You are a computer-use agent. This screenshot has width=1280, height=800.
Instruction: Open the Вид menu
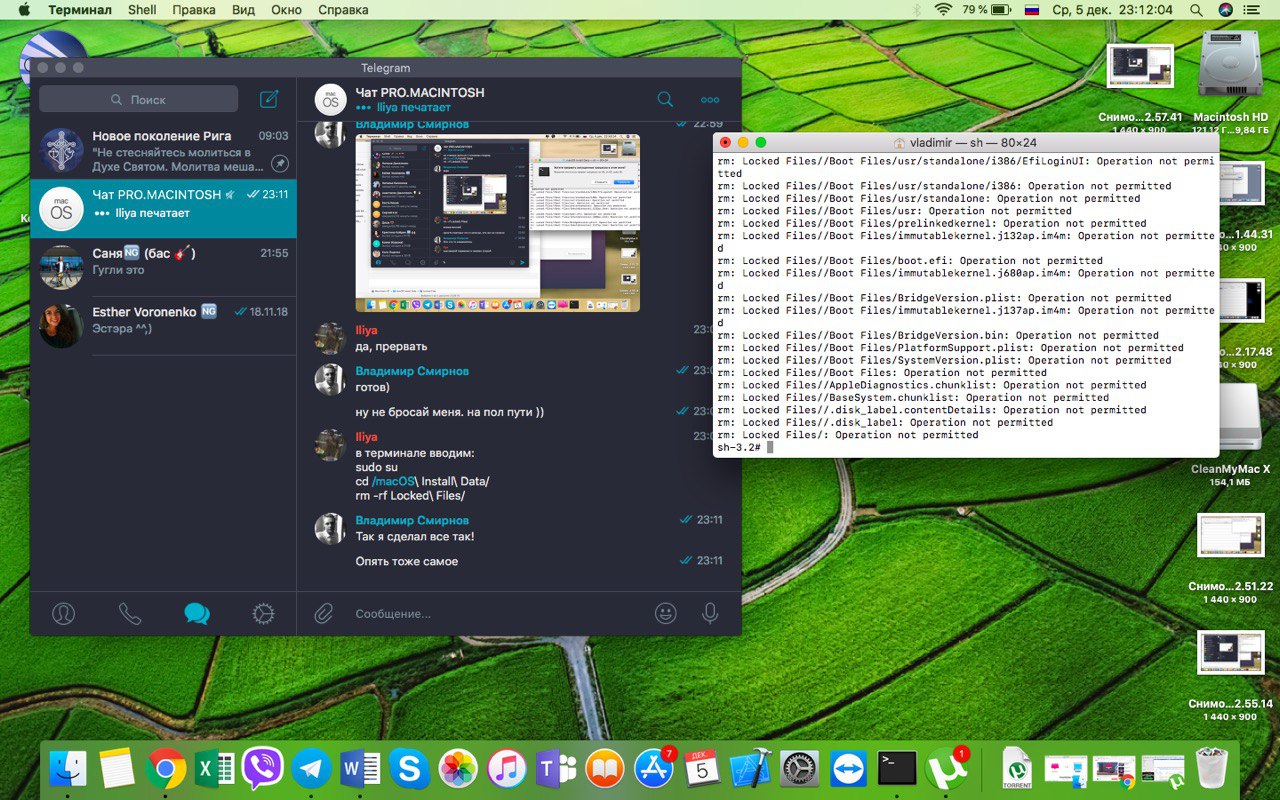243,10
